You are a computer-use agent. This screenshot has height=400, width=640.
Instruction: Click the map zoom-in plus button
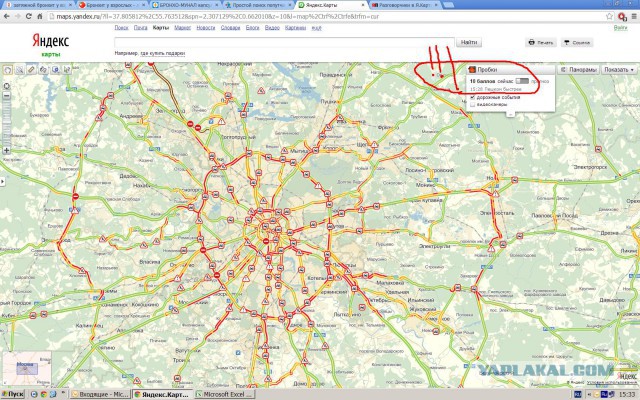click(7, 150)
